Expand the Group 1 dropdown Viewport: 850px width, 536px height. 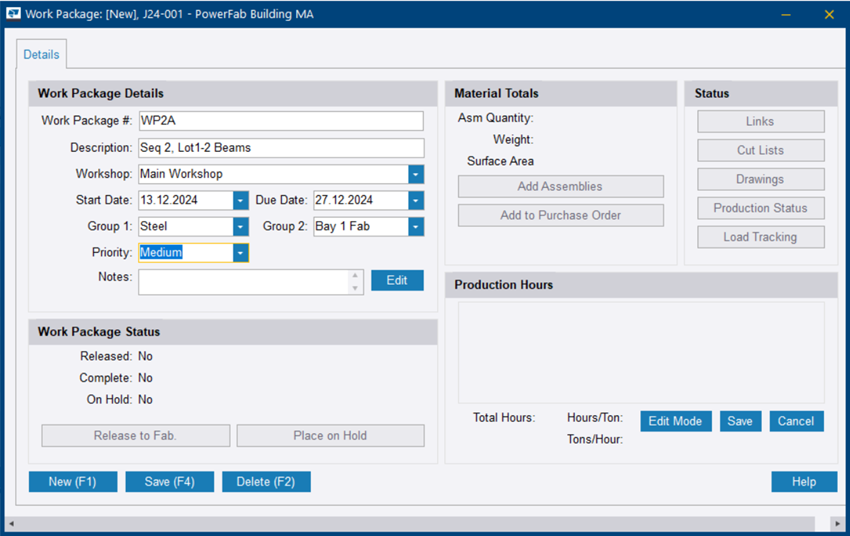241,227
